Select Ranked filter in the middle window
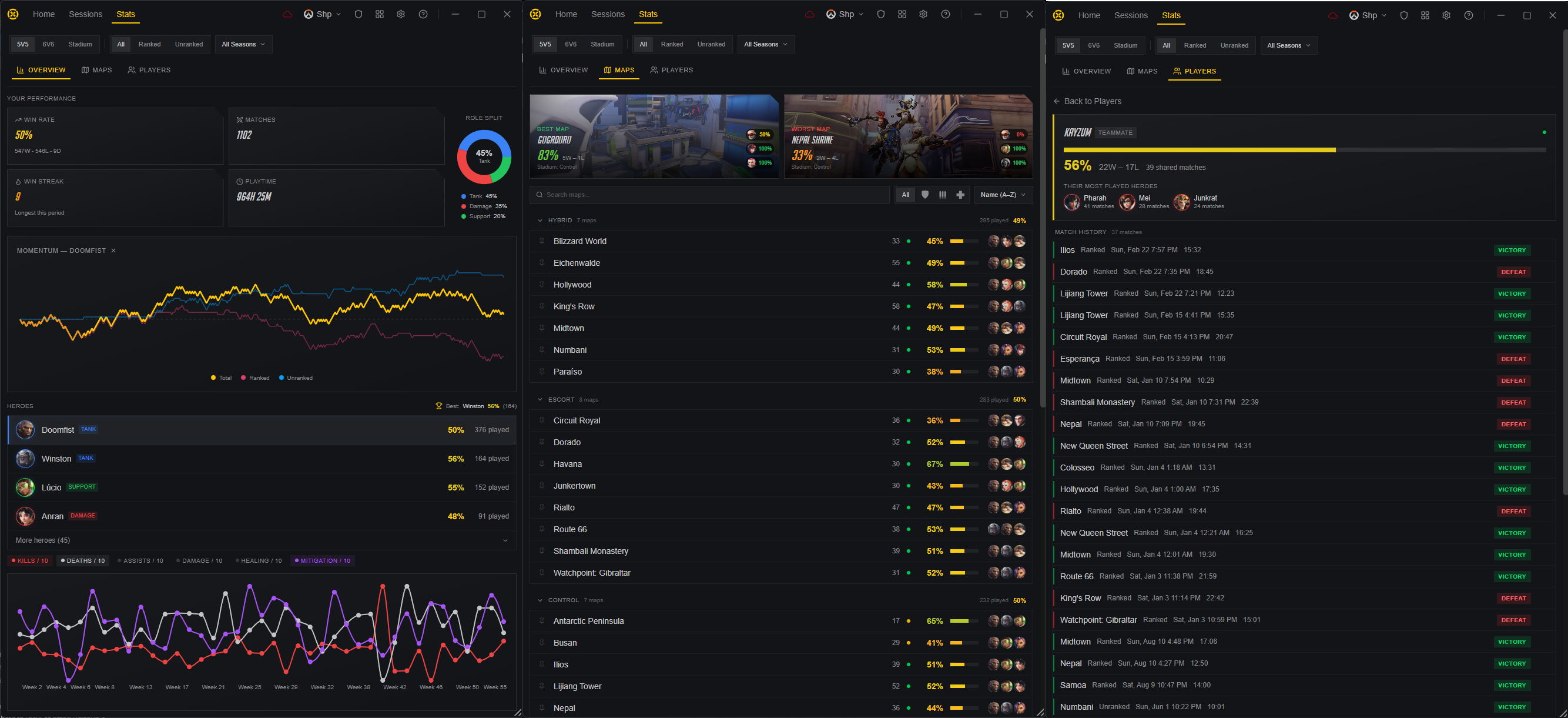The width and height of the screenshot is (1568, 718). point(671,45)
